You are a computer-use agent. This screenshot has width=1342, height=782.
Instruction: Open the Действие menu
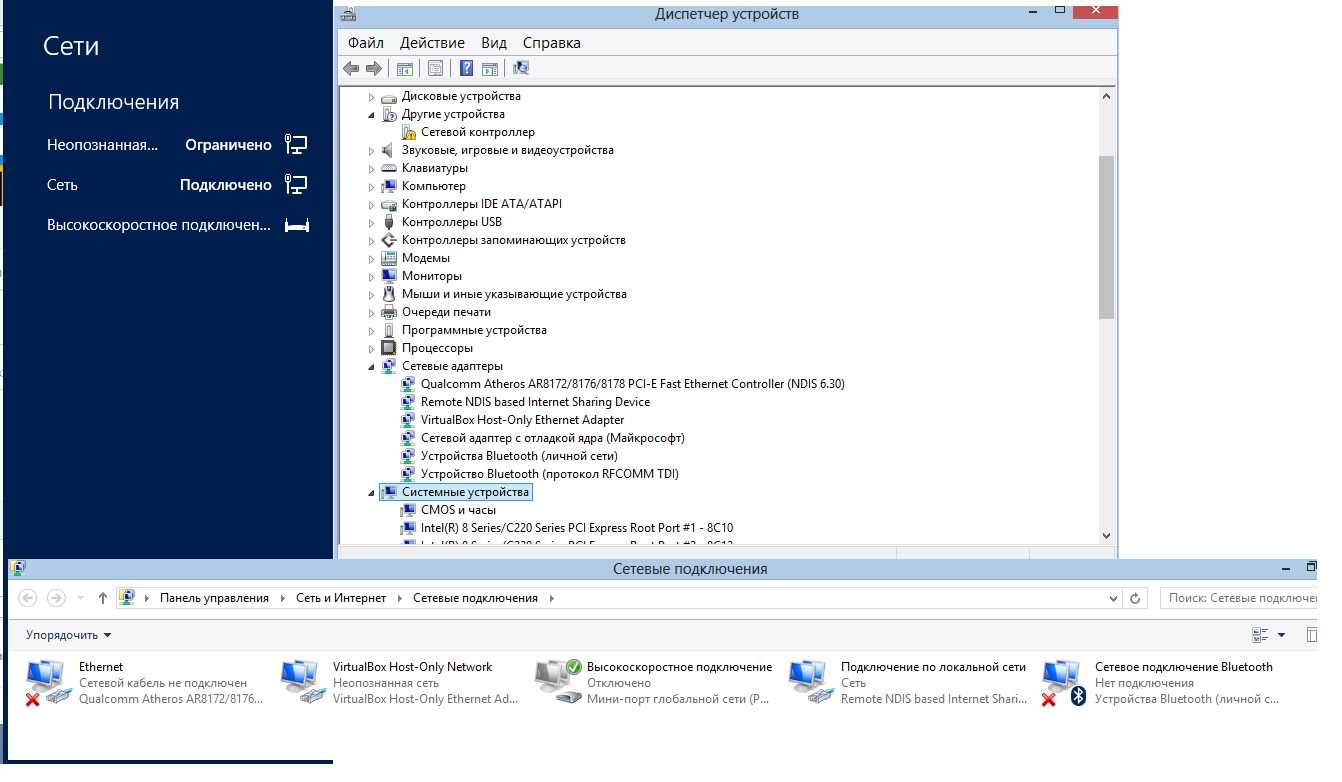(x=432, y=43)
